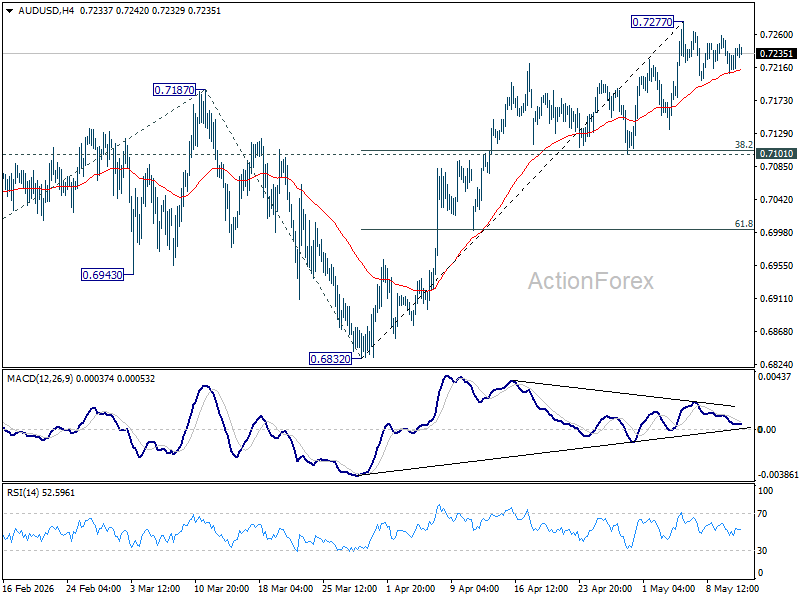This screenshot has width=800, height=600.
Task: Select the 0.69550 price axis value
Action: 777,265
